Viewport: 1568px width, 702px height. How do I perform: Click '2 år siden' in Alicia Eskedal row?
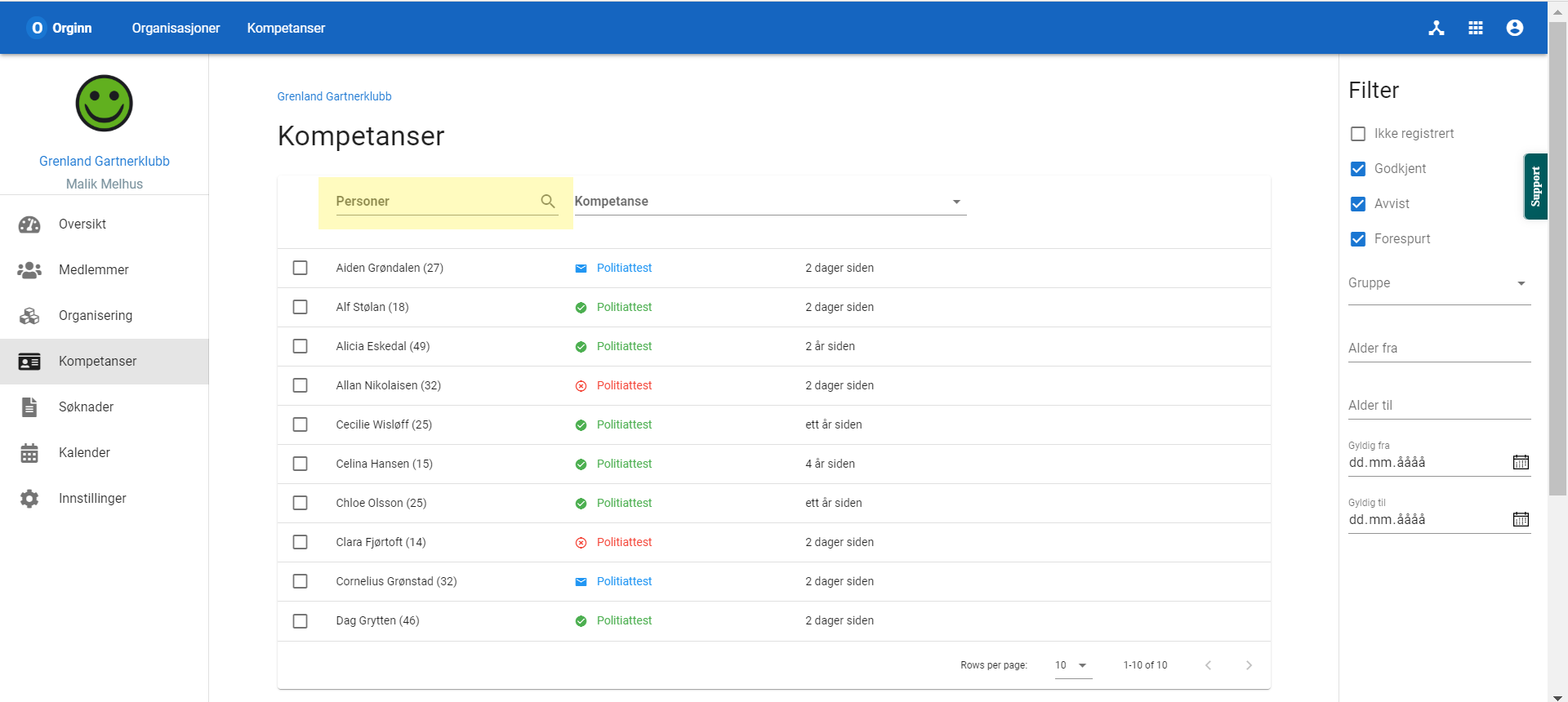tap(830, 346)
